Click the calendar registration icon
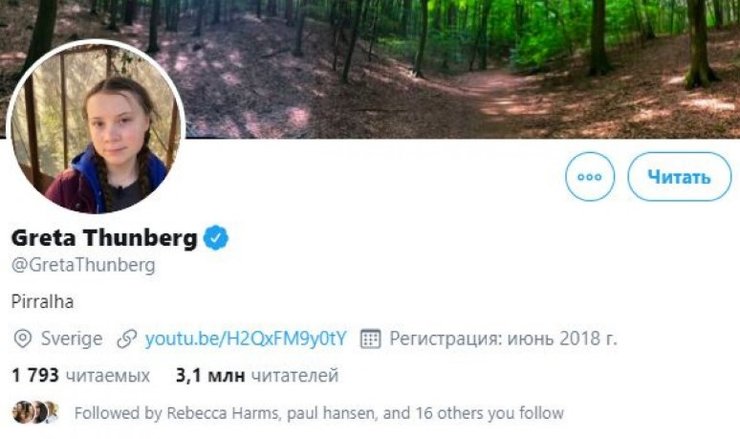The image size is (740, 439). click(370, 338)
